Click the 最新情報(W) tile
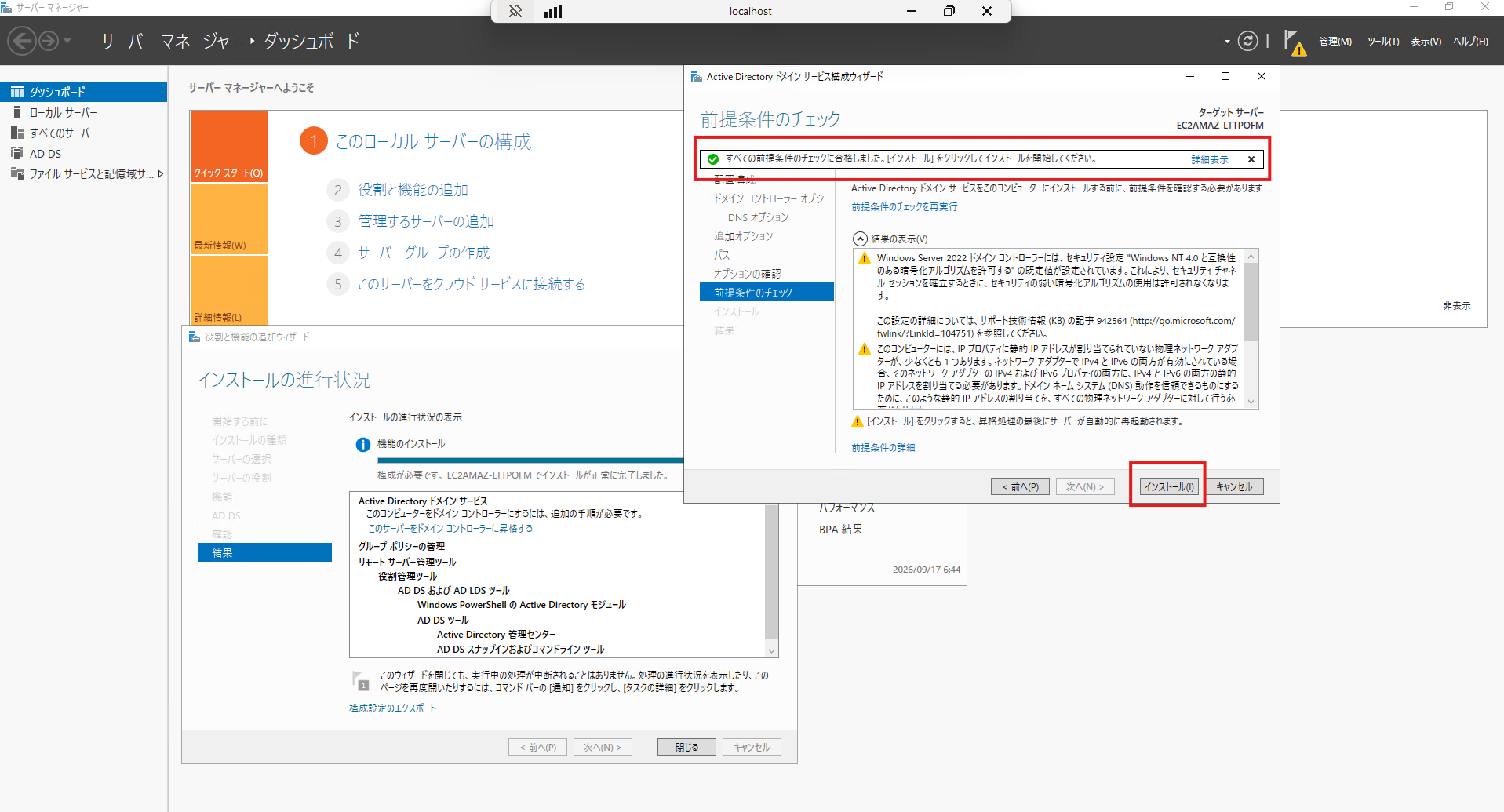Screen dimensions: 1504x812 (x=228, y=219)
